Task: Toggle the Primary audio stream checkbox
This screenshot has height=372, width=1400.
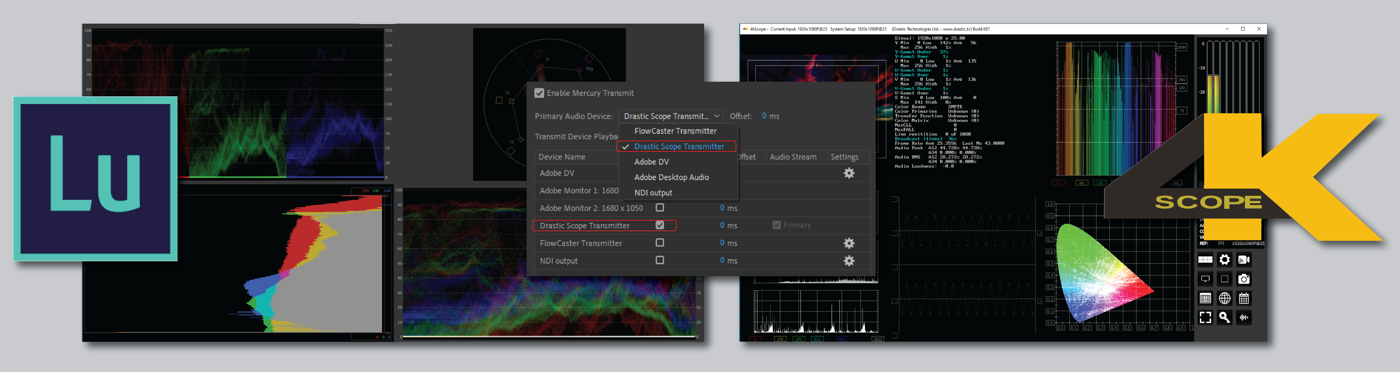Action: [777, 225]
